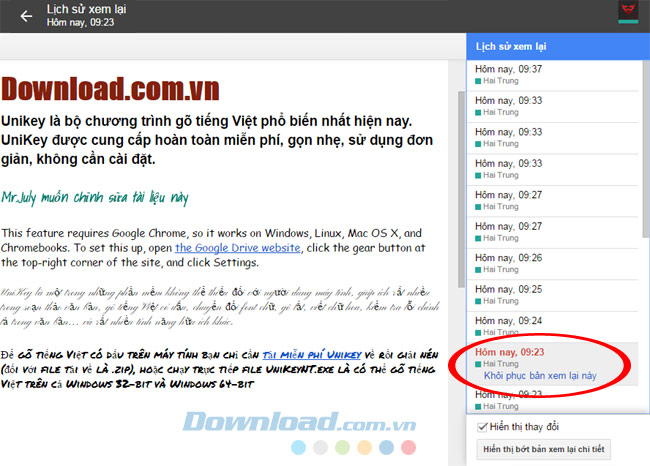Click the back arrow in the header

coord(26,16)
